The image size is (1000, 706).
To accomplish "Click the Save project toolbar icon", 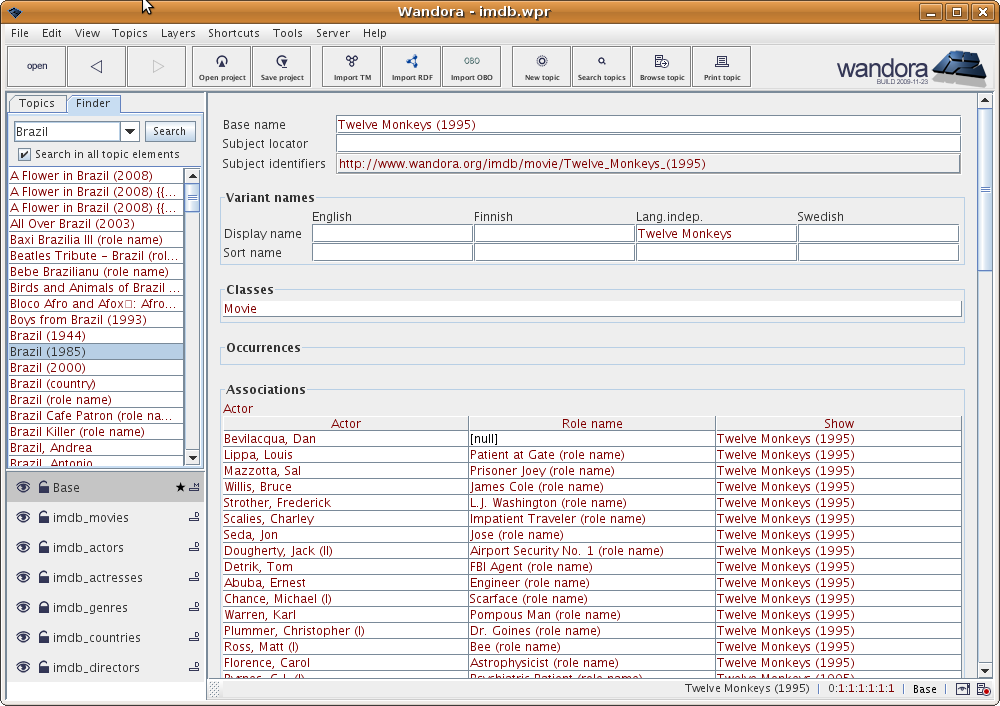I will pyautogui.click(x=281, y=66).
